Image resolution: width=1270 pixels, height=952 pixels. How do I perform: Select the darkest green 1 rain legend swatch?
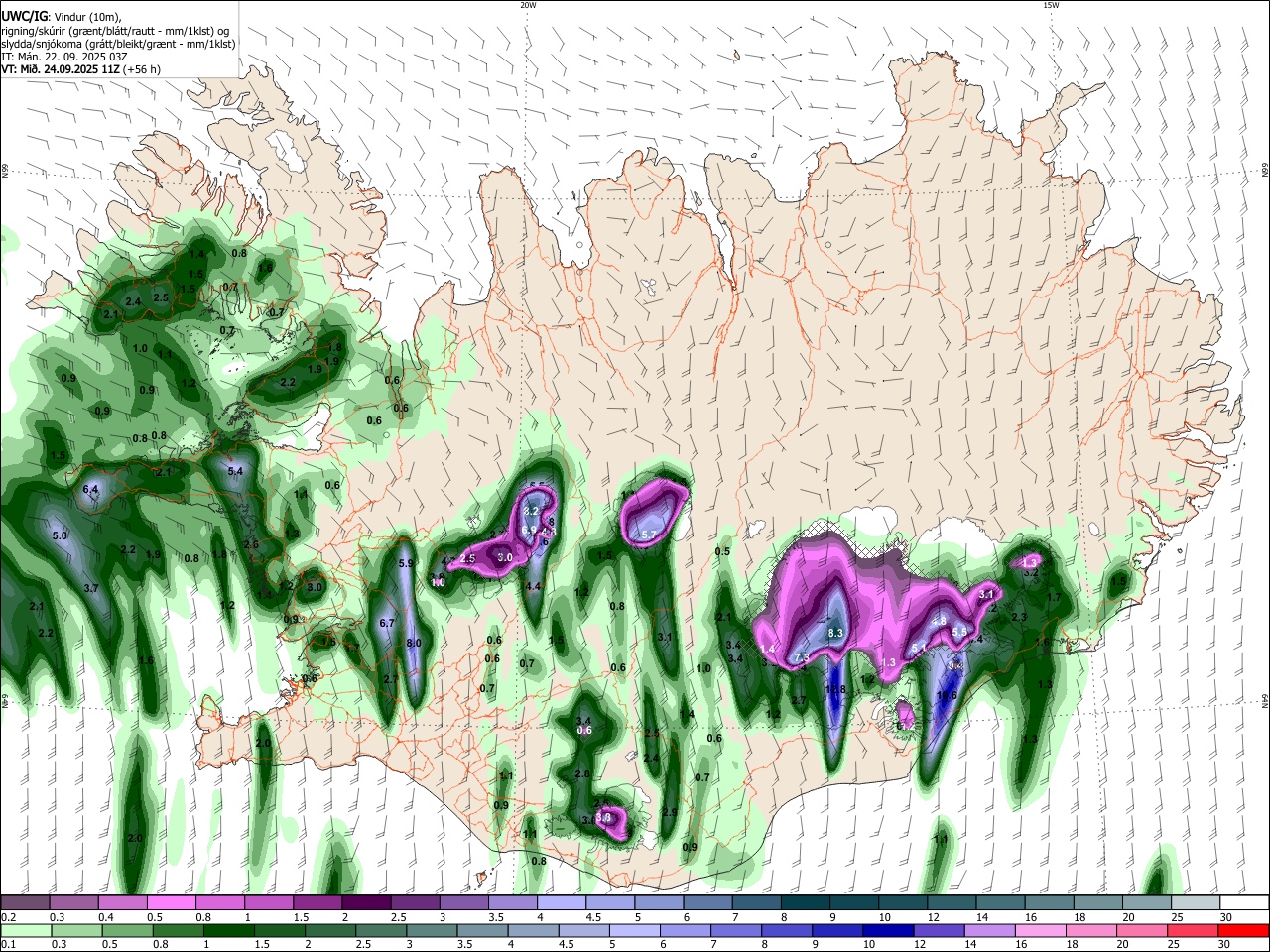(x=228, y=931)
